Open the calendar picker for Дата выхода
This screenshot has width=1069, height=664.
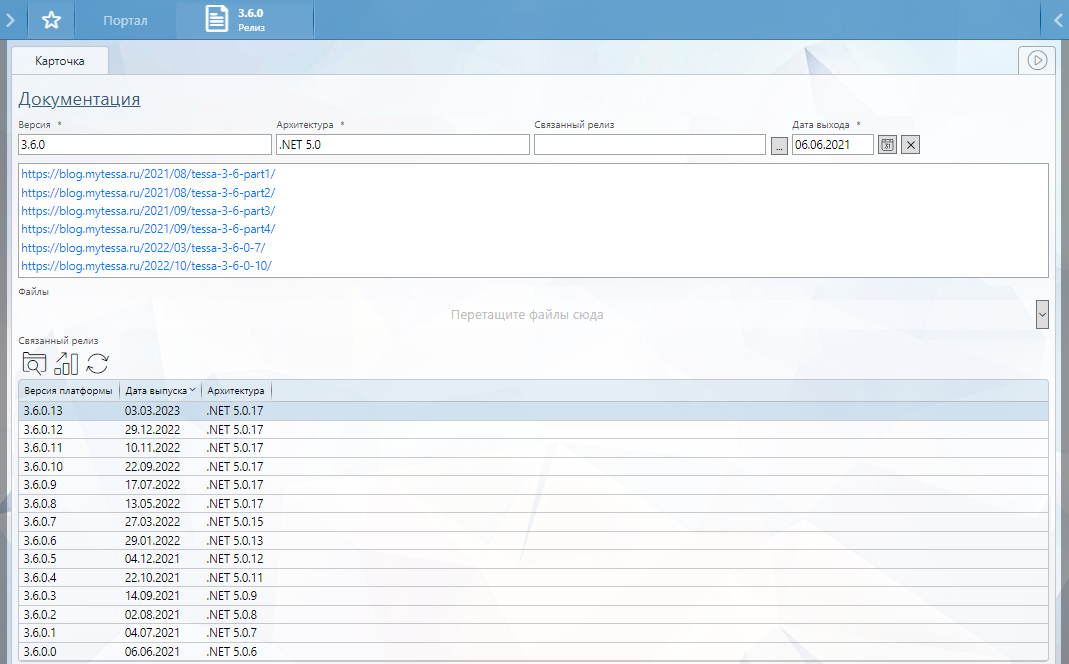[887, 145]
